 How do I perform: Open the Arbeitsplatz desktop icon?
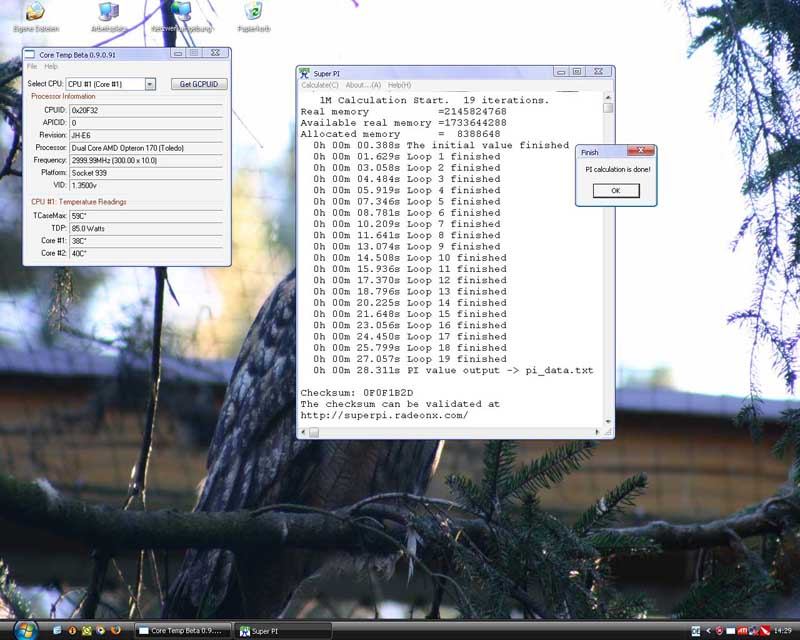[109, 16]
